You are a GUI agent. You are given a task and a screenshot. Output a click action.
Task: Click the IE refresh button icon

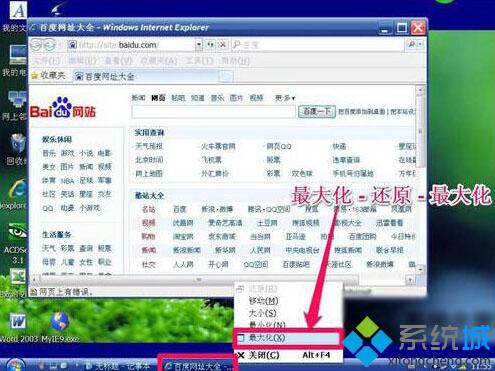coord(210,44)
